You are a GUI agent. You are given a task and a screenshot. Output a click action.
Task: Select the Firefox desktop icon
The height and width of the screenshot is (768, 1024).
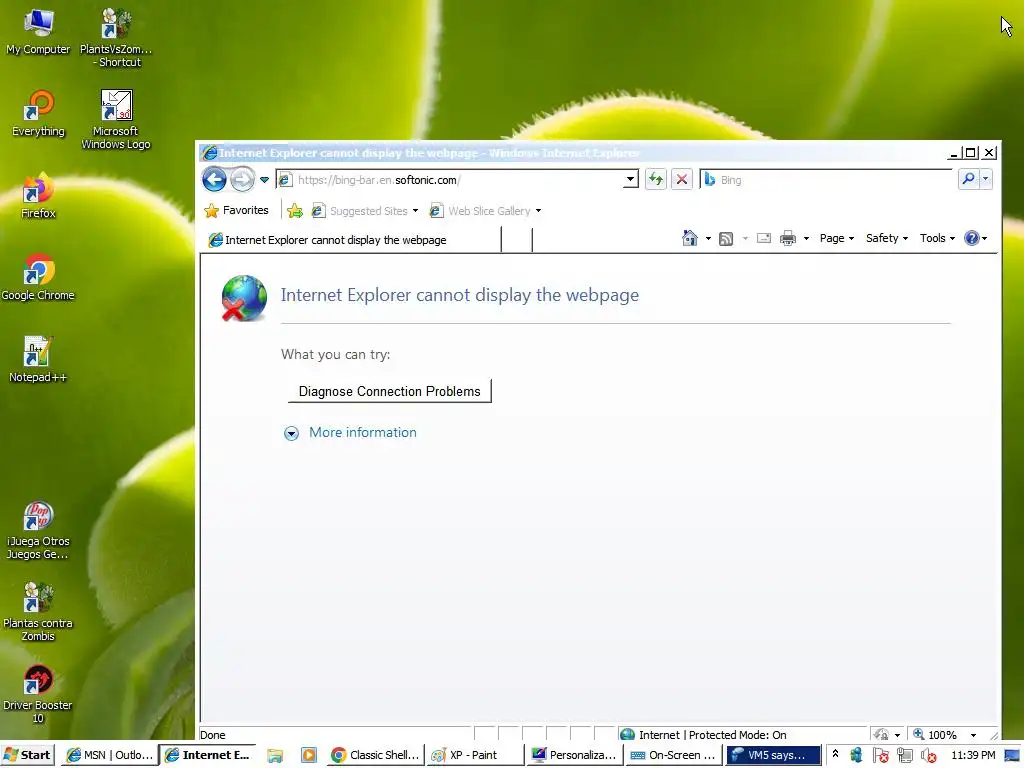[38, 195]
